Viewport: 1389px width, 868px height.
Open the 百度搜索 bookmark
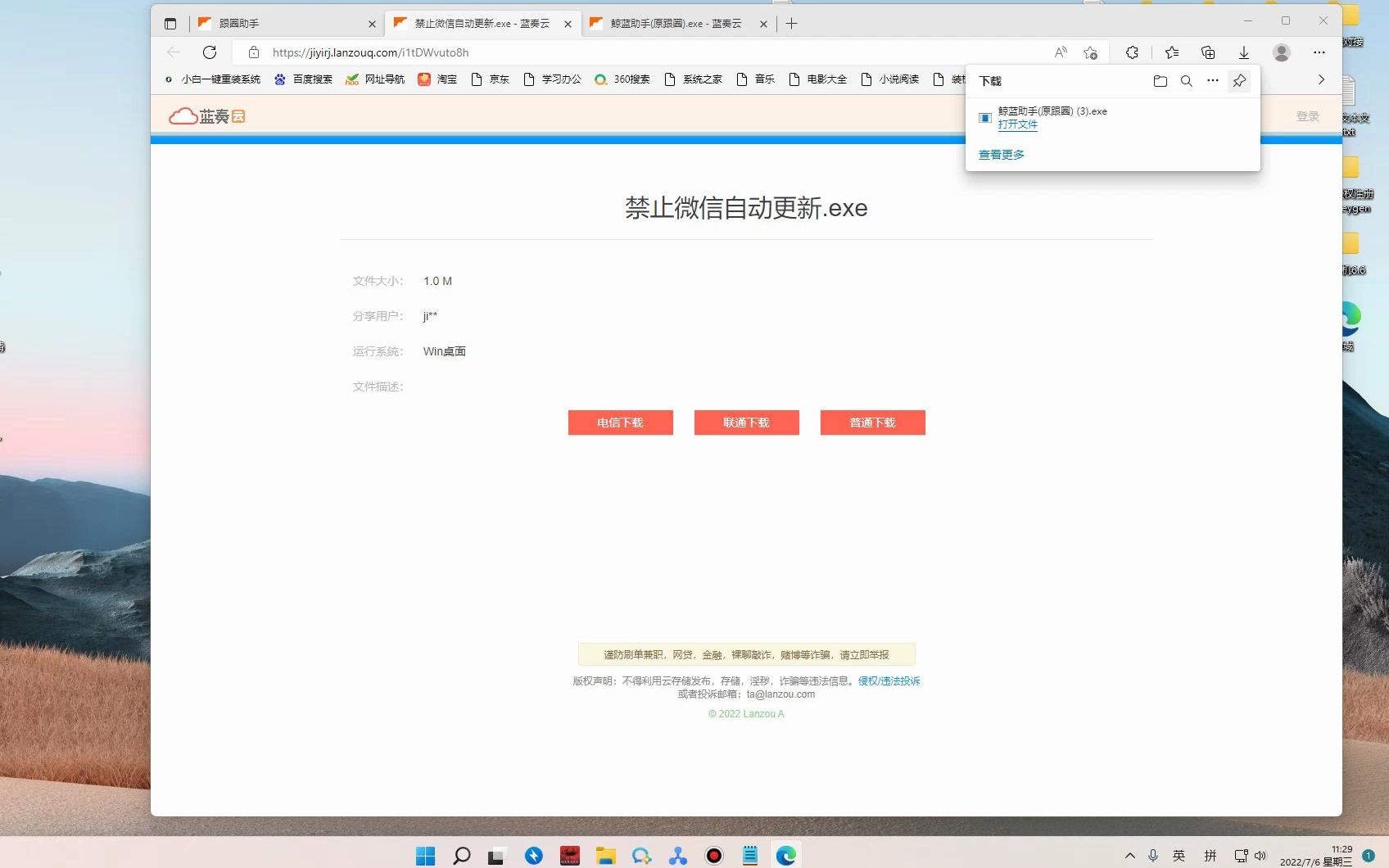pos(304,79)
